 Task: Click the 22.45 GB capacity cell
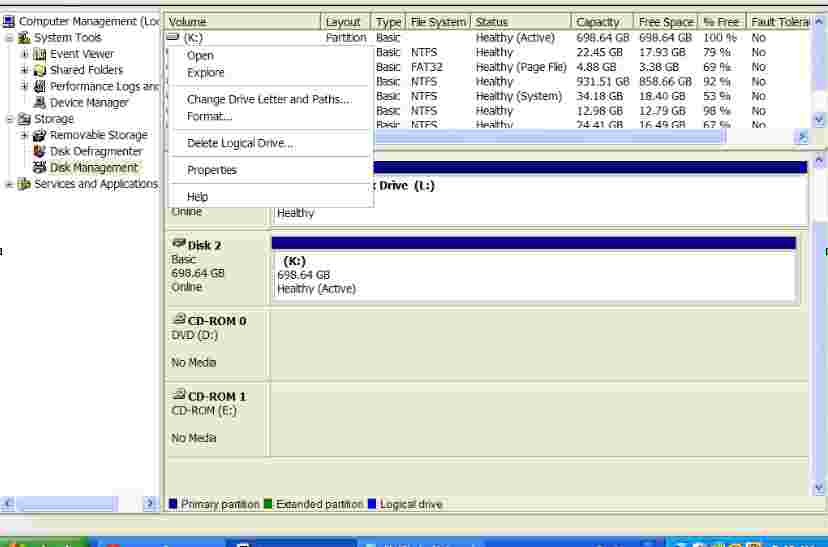pyautogui.click(x=599, y=52)
